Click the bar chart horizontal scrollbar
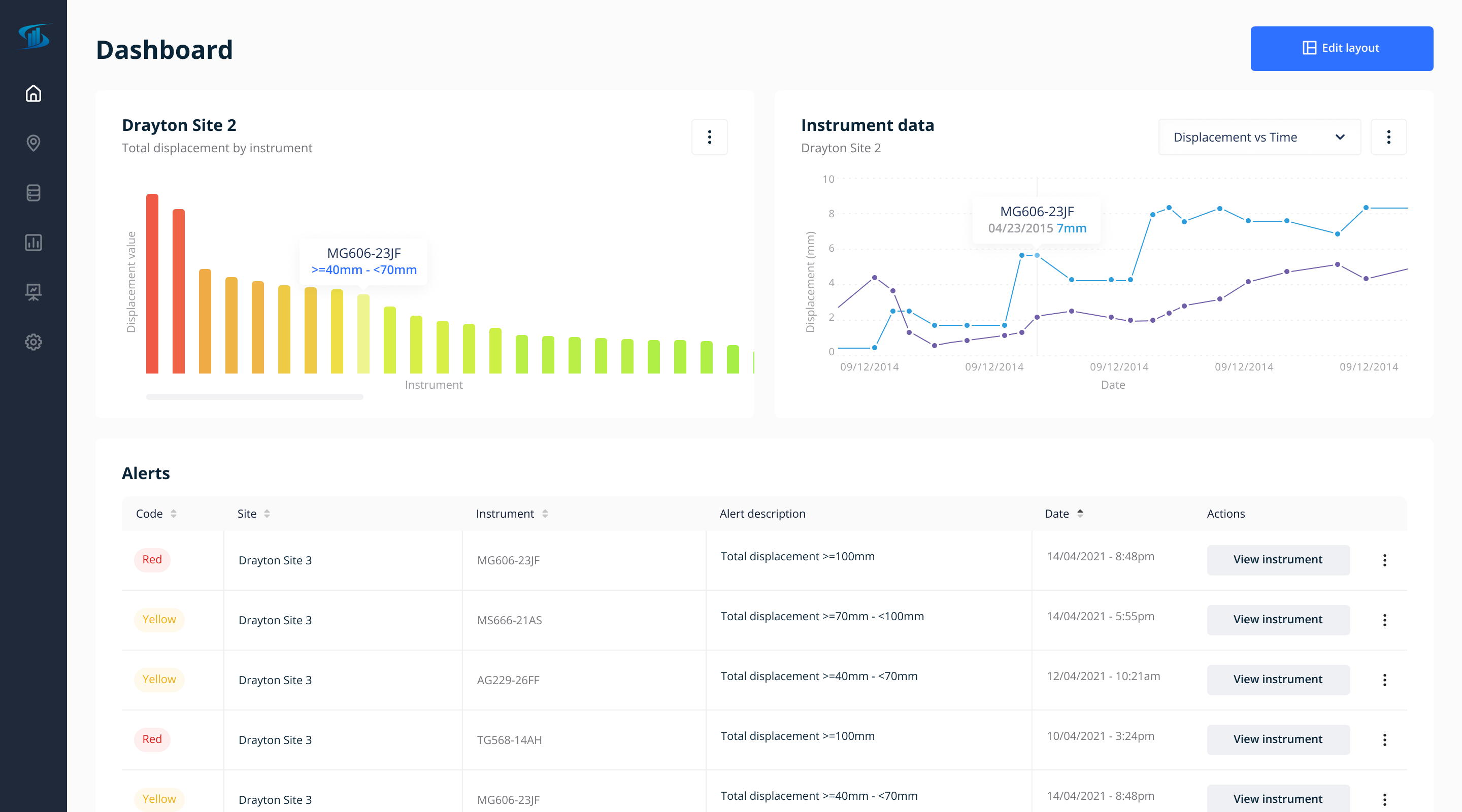Image resolution: width=1462 pixels, height=812 pixels. (x=254, y=397)
